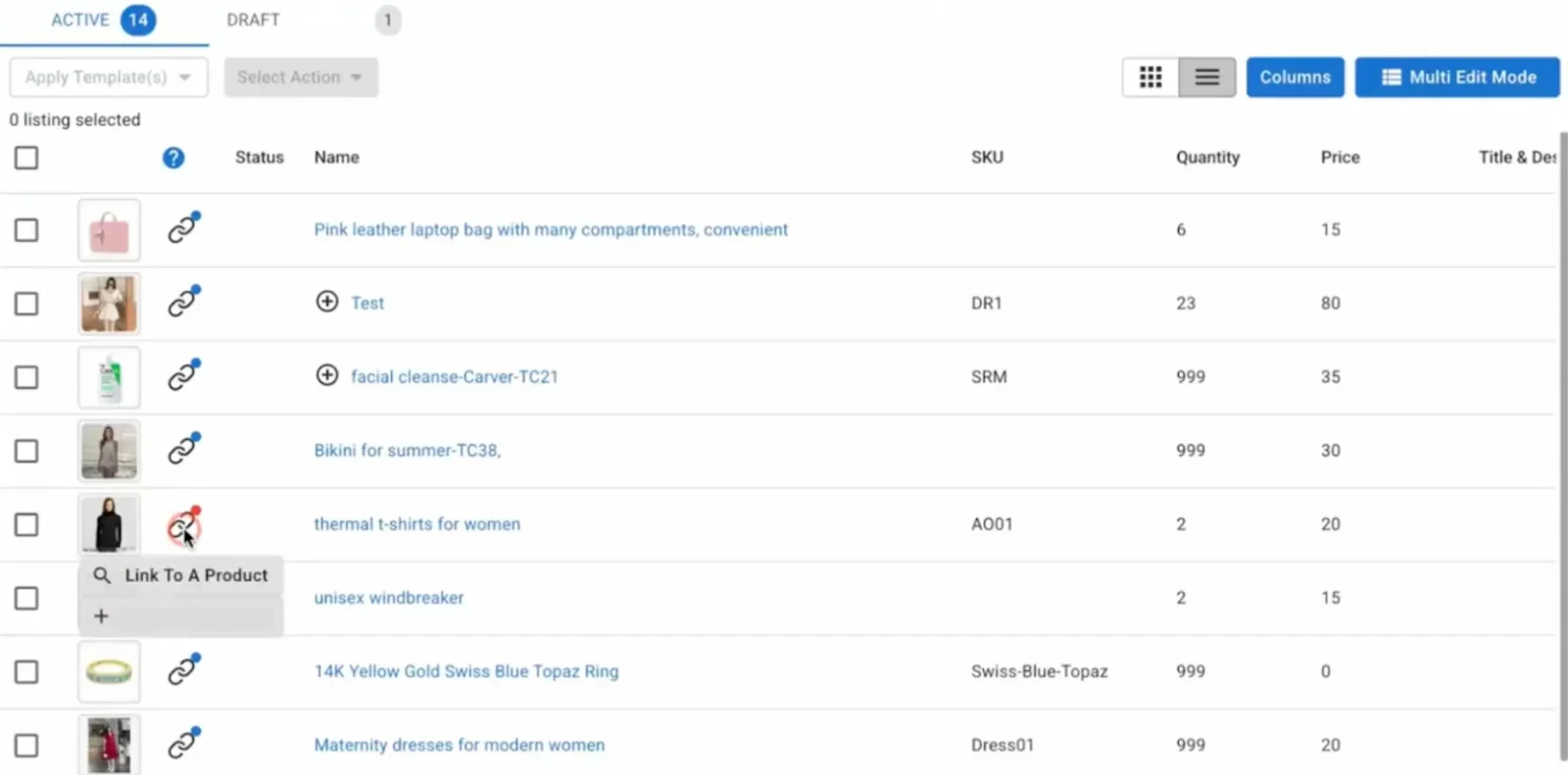Open Bikini for summer-TC38 listing link
This screenshot has height=775, width=1568.
click(x=408, y=451)
